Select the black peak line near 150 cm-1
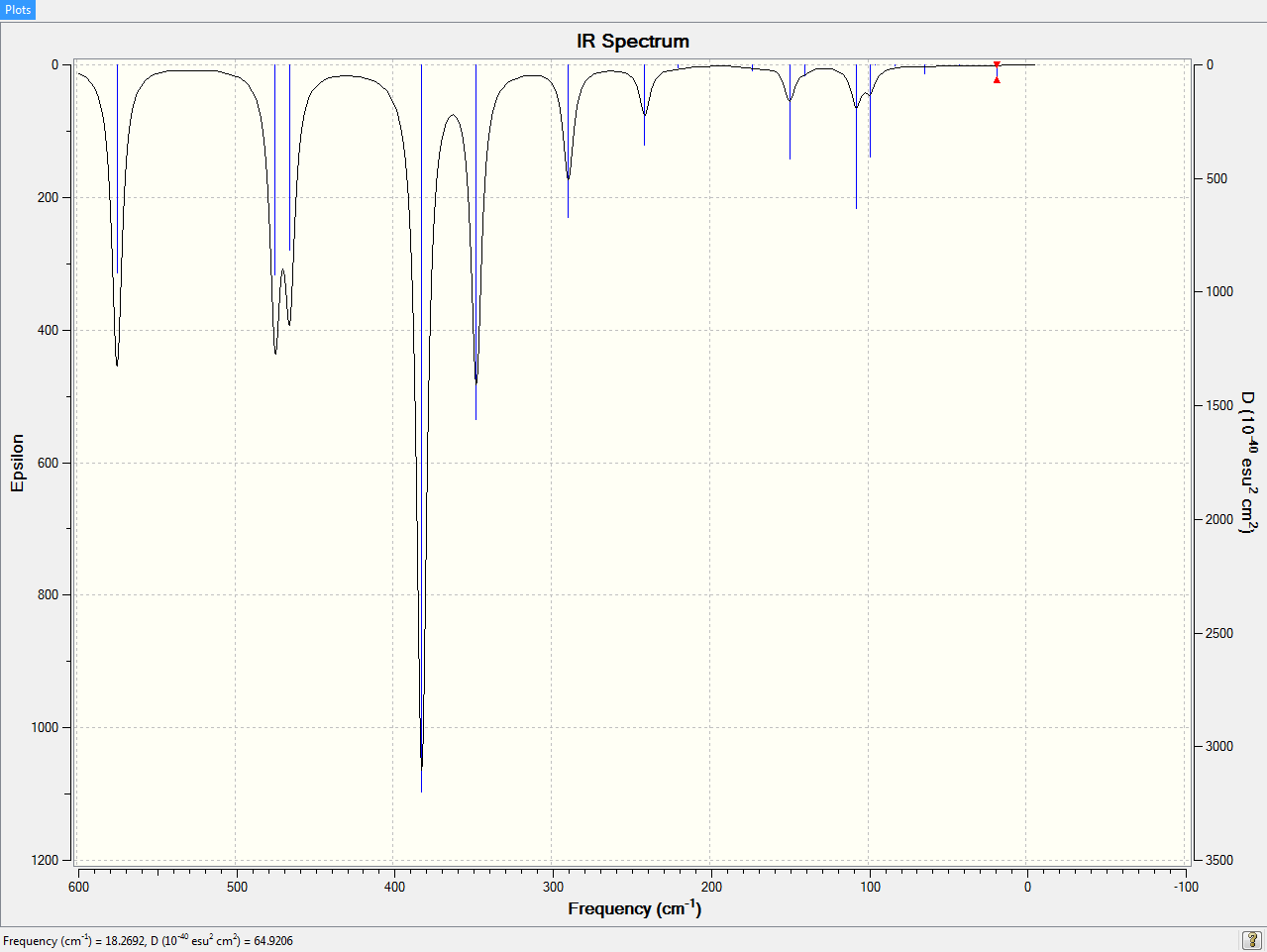1267x952 pixels. click(x=790, y=112)
